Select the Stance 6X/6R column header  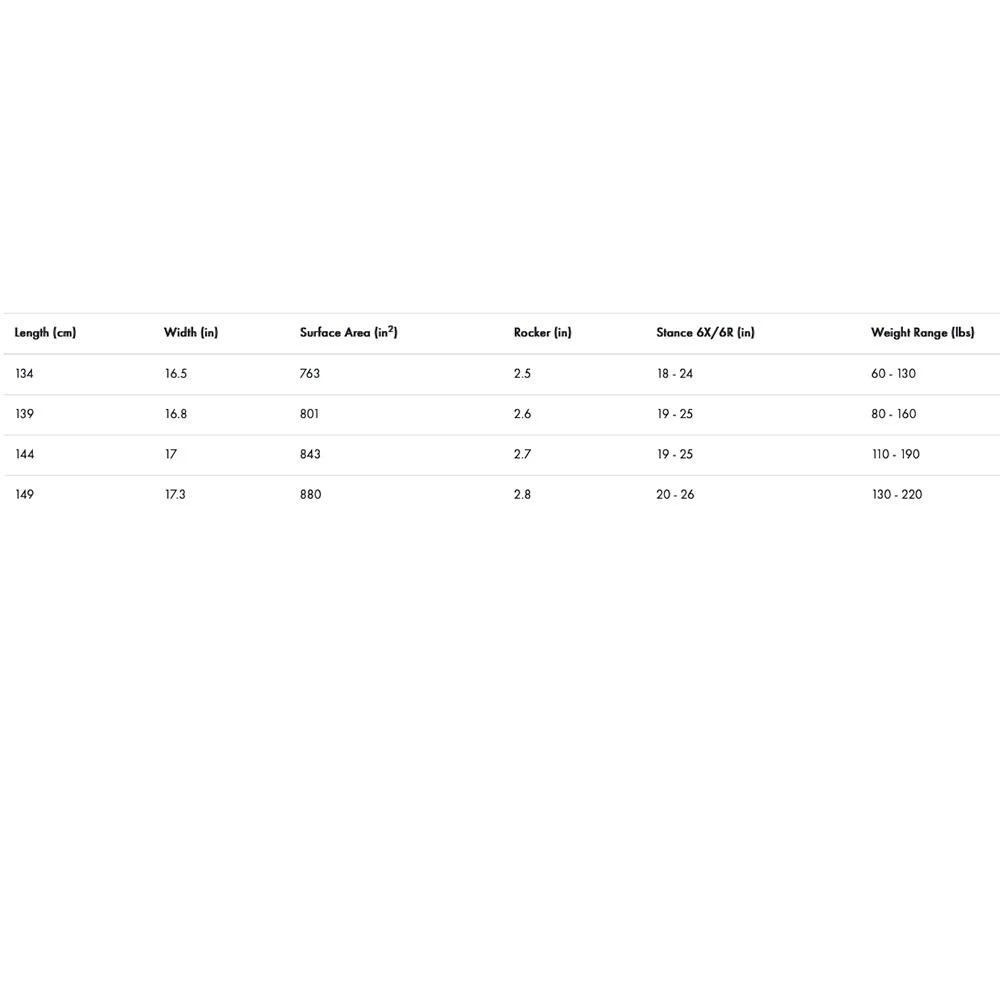705,333
